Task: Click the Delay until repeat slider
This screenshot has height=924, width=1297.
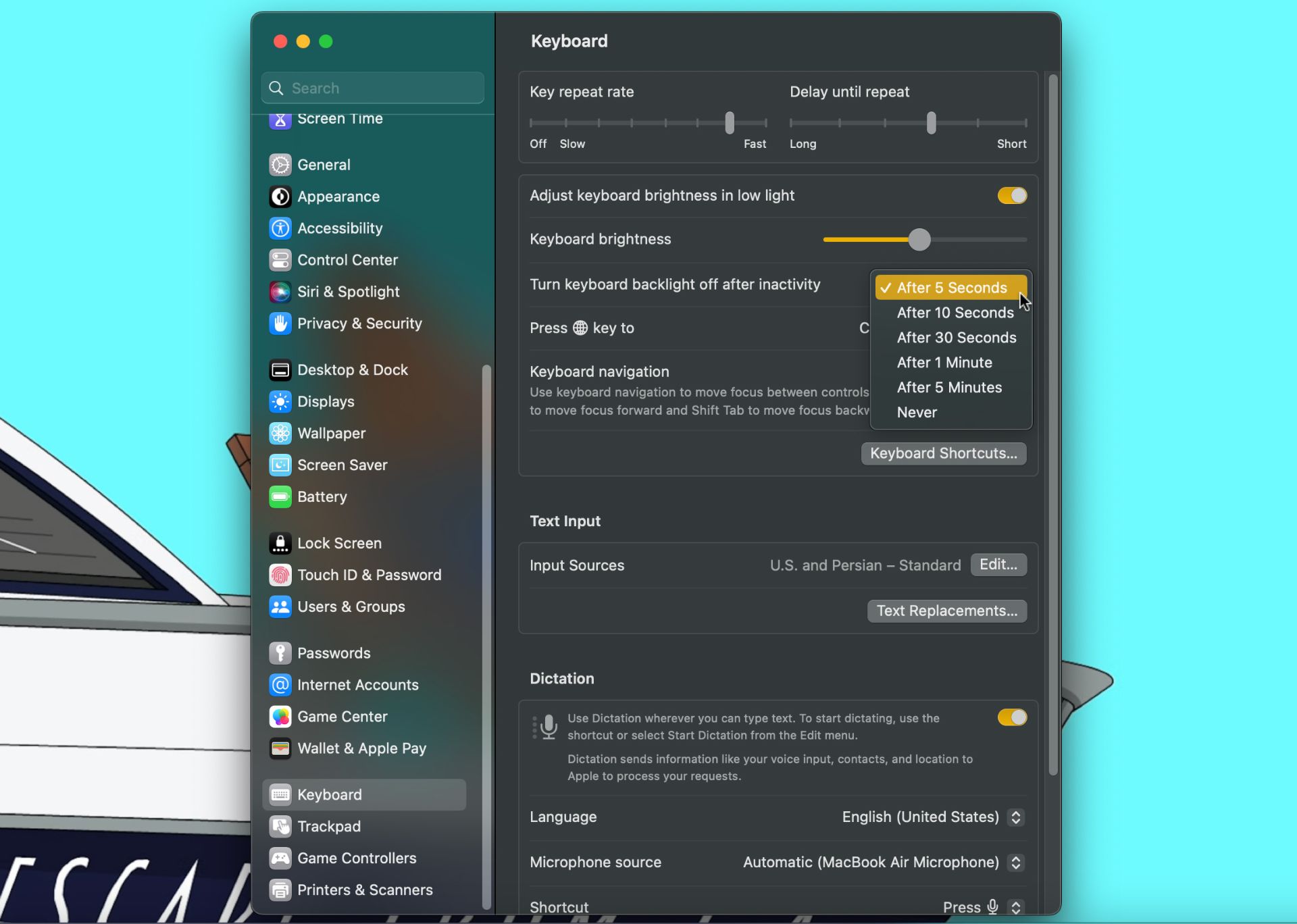Action: pyautogui.click(x=909, y=123)
